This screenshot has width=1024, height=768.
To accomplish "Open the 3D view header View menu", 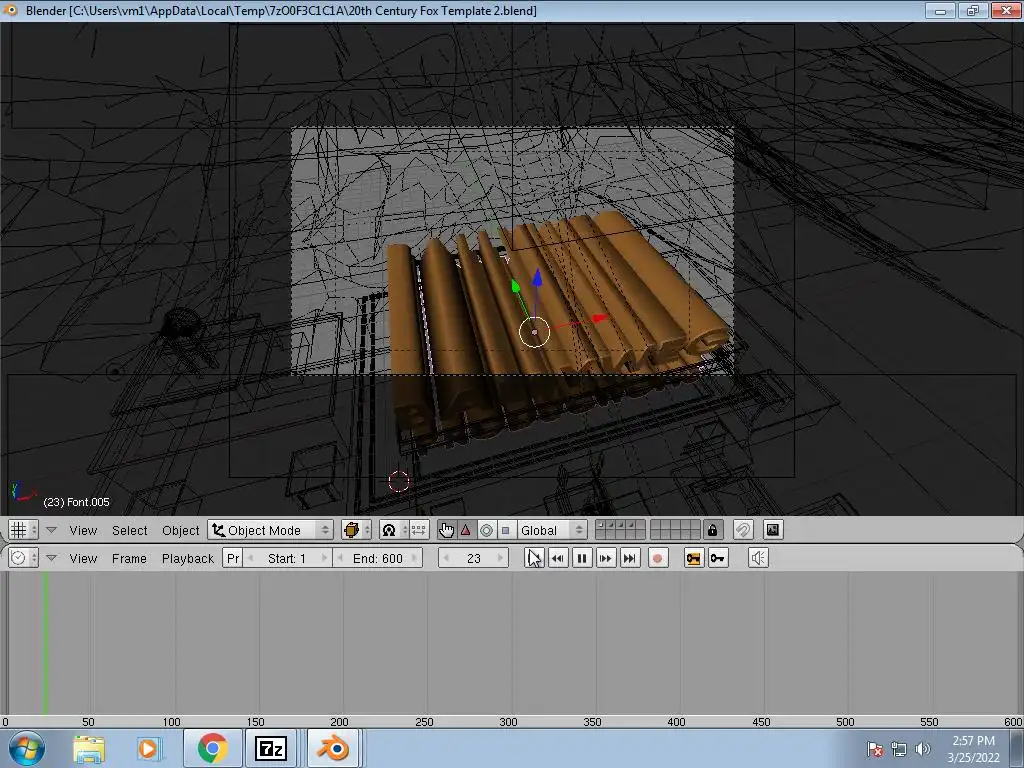I will (x=84, y=530).
